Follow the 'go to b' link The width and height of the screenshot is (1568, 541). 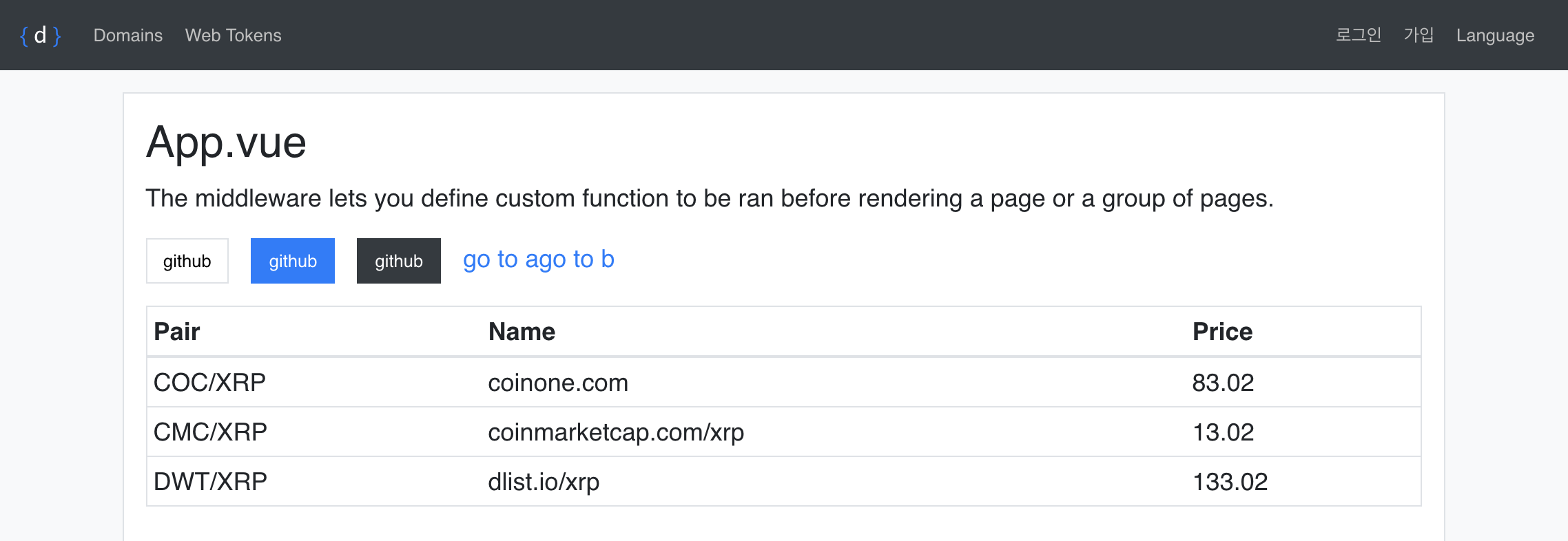pos(577,259)
